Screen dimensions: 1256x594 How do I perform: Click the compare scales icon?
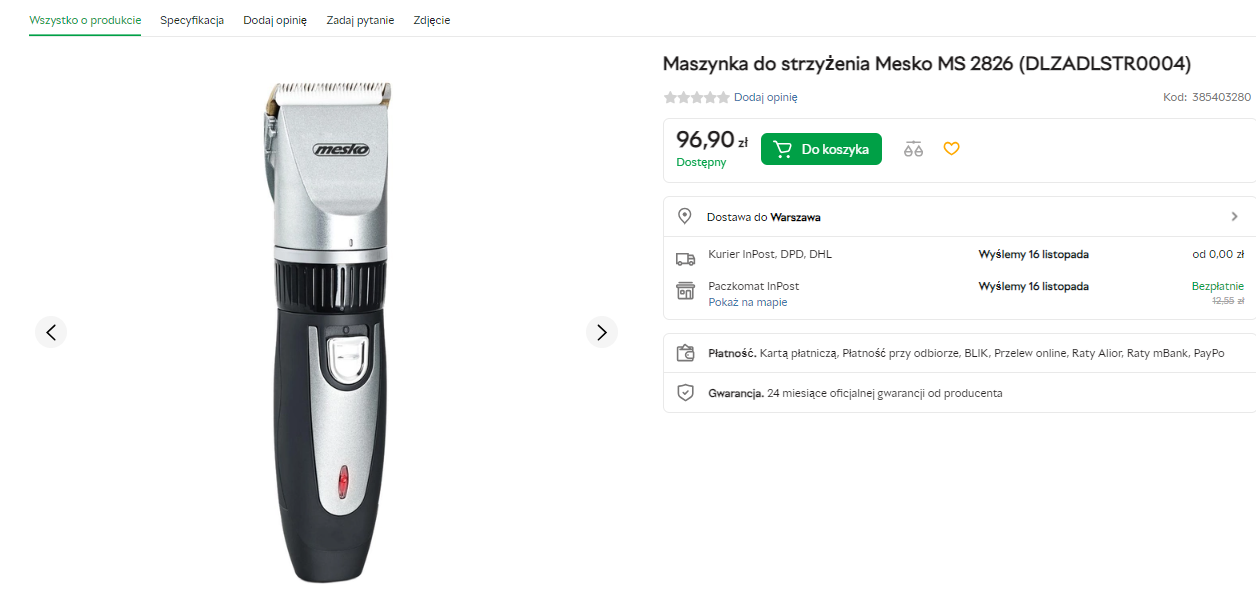[913, 149]
